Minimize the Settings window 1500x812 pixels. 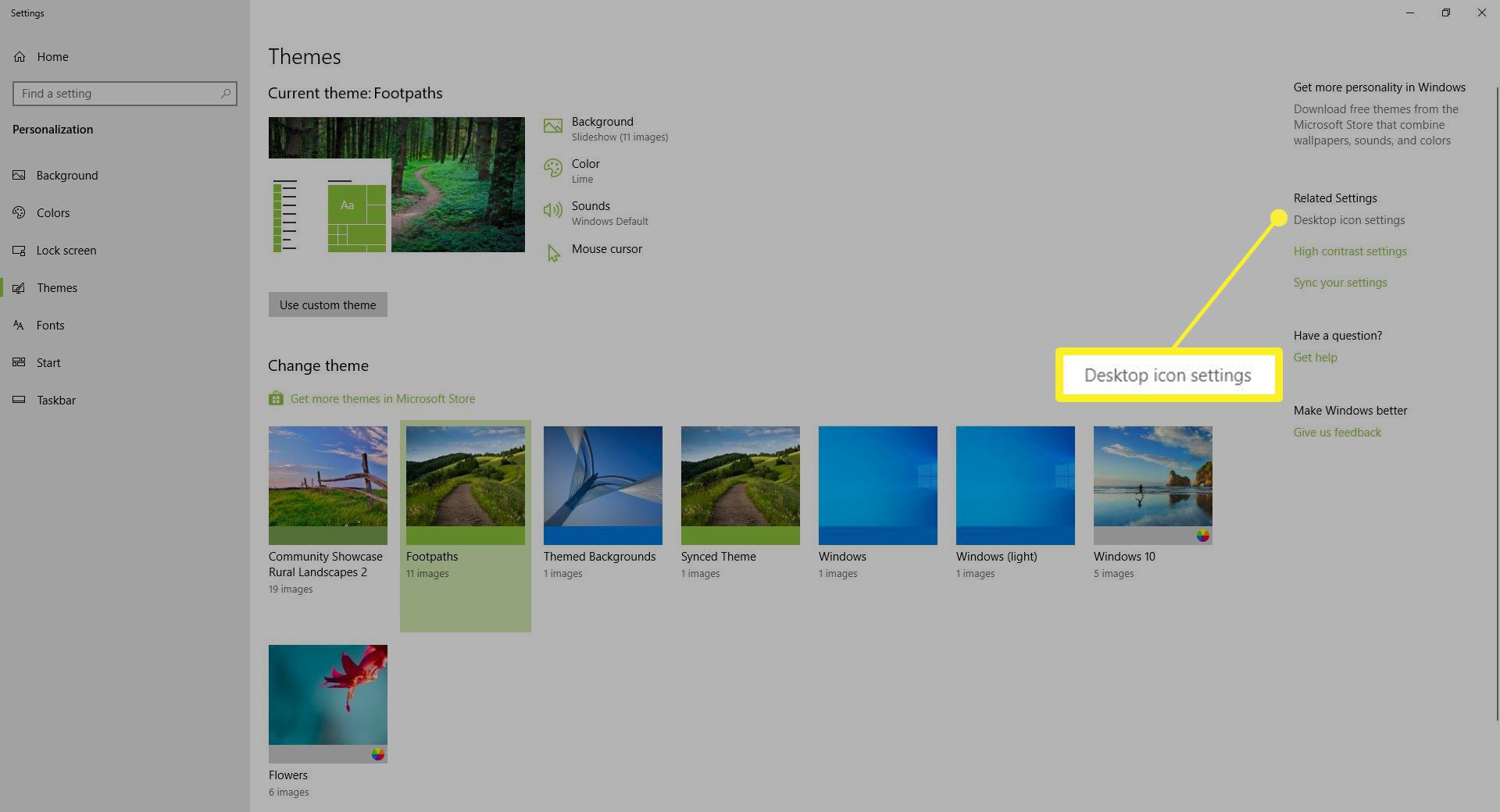click(x=1410, y=13)
